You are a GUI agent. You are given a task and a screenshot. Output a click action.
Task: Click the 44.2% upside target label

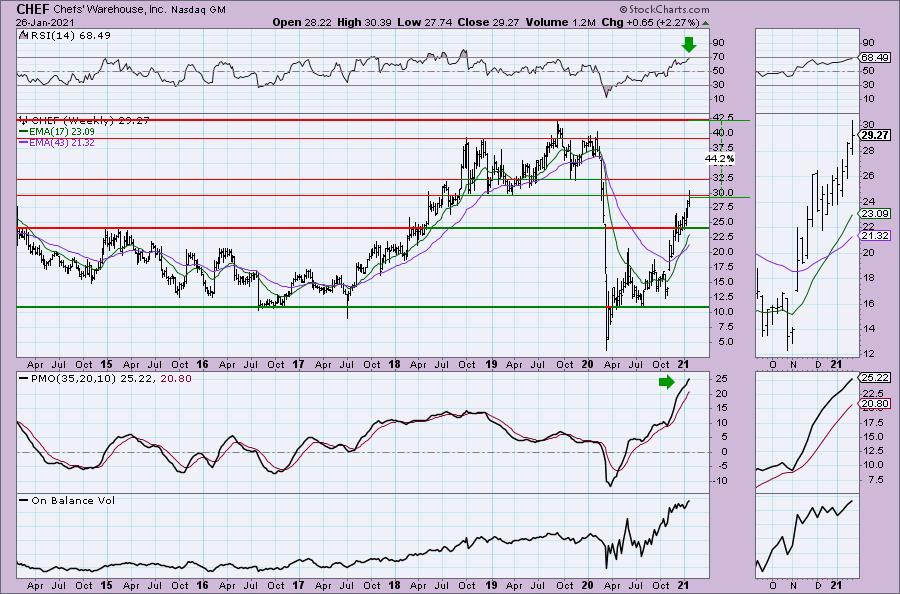719,158
